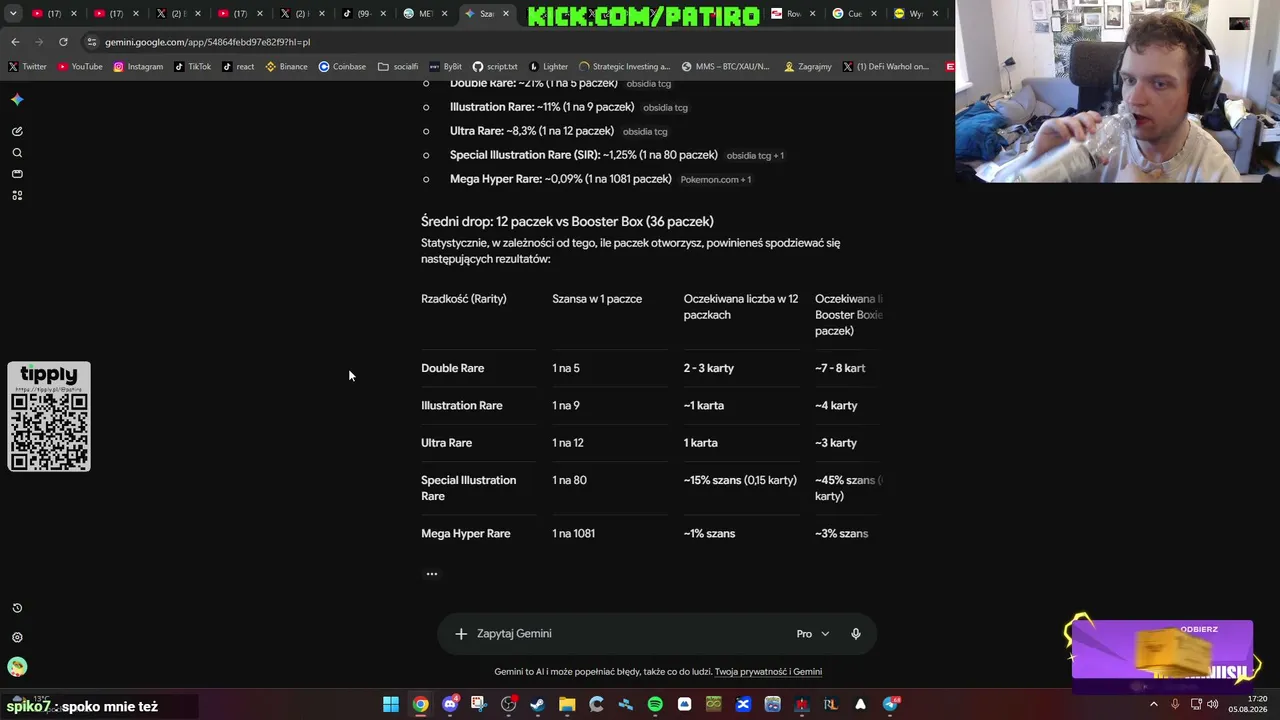This screenshot has width=1280, height=720.
Task: Open the Twitter bookmark
Action: pyautogui.click(x=27, y=67)
